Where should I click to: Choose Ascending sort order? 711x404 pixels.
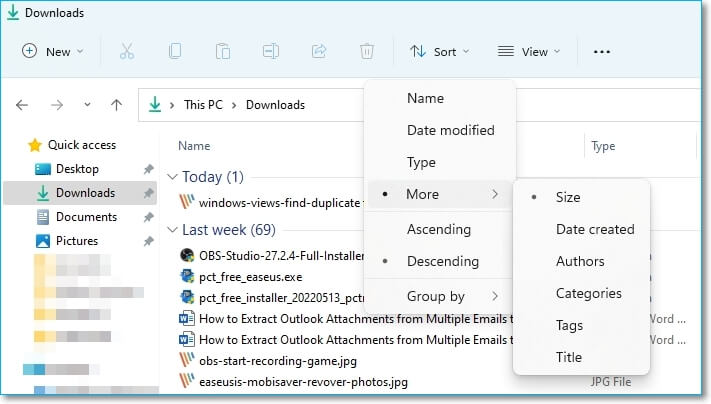tap(438, 229)
